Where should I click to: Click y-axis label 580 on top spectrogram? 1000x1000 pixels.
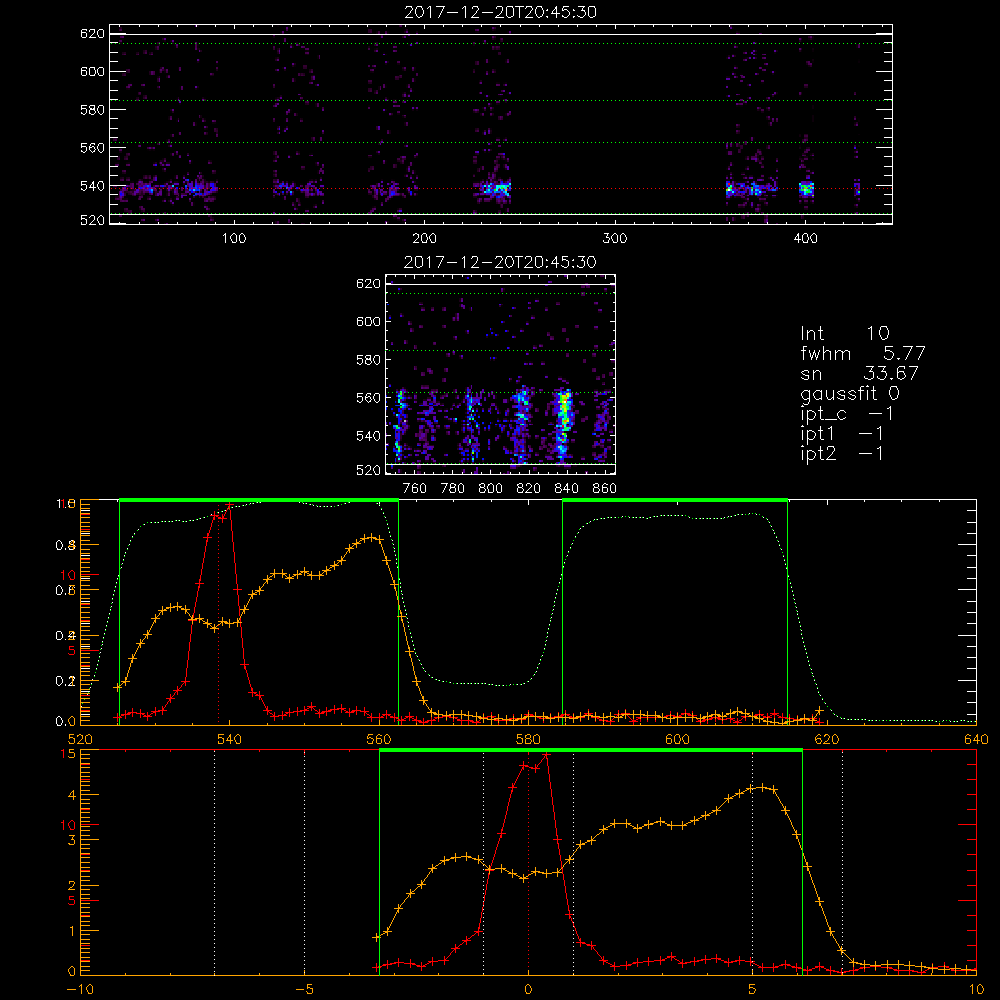coord(92,110)
